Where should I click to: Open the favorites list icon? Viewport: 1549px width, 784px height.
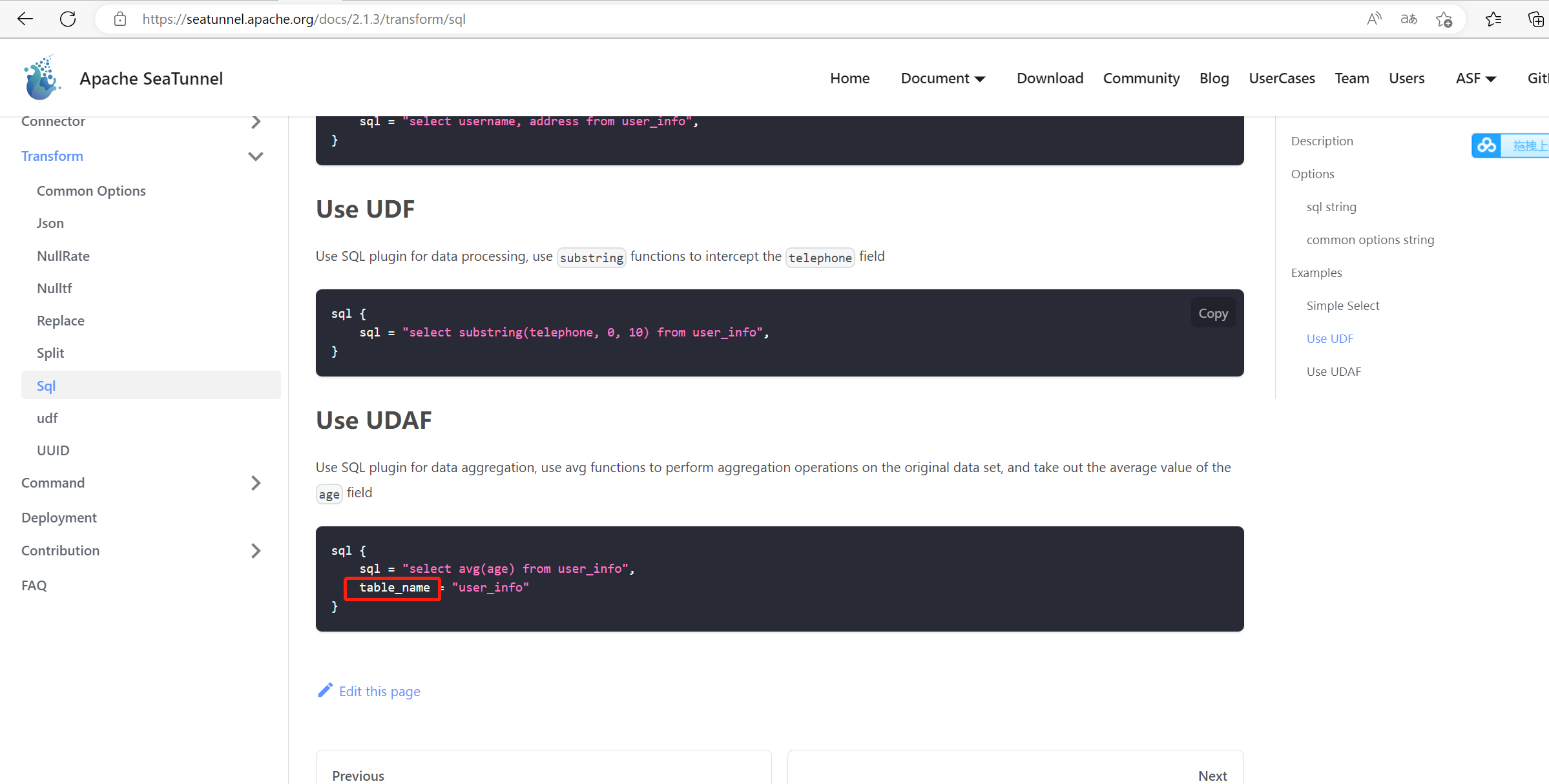[1493, 19]
